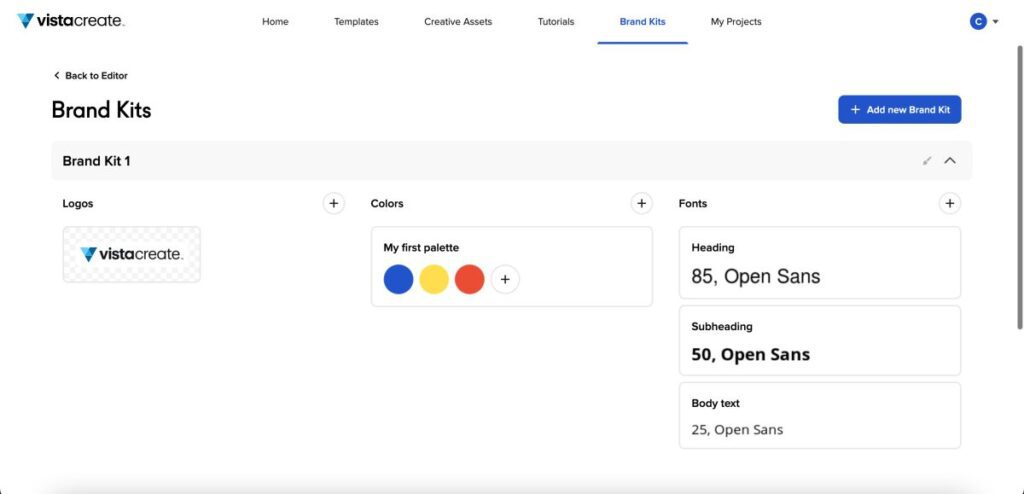Click the VistaCreate logo in the header

click(x=71, y=21)
